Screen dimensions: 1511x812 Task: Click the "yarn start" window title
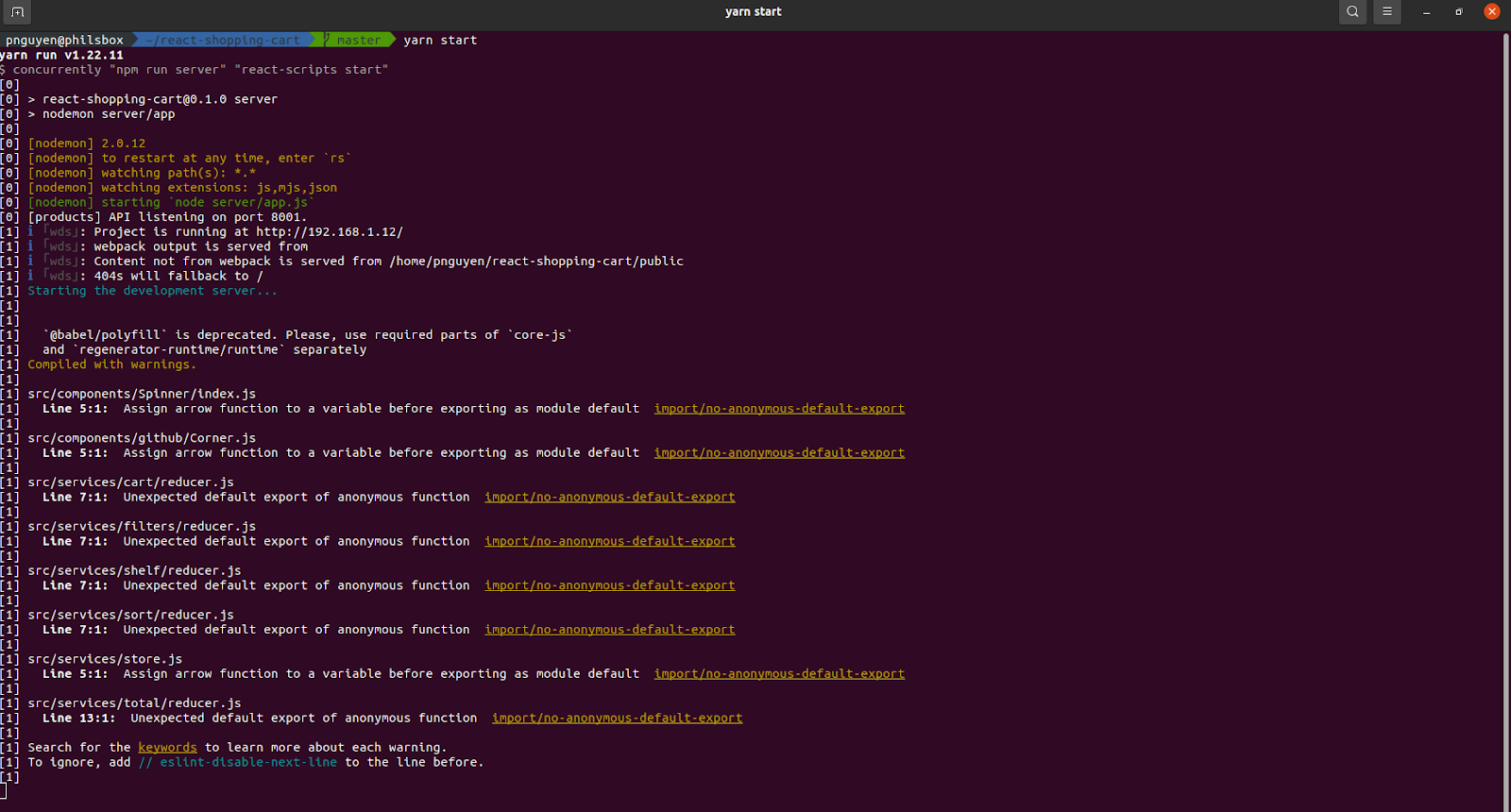(753, 12)
